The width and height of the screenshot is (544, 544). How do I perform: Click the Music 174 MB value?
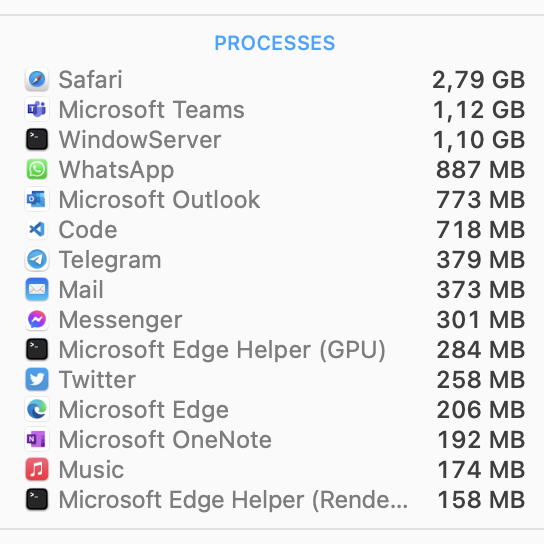pos(481,469)
